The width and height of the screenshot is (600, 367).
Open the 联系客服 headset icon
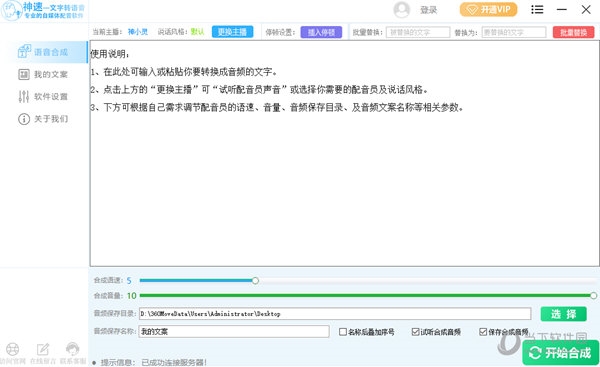tap(72, 349)
